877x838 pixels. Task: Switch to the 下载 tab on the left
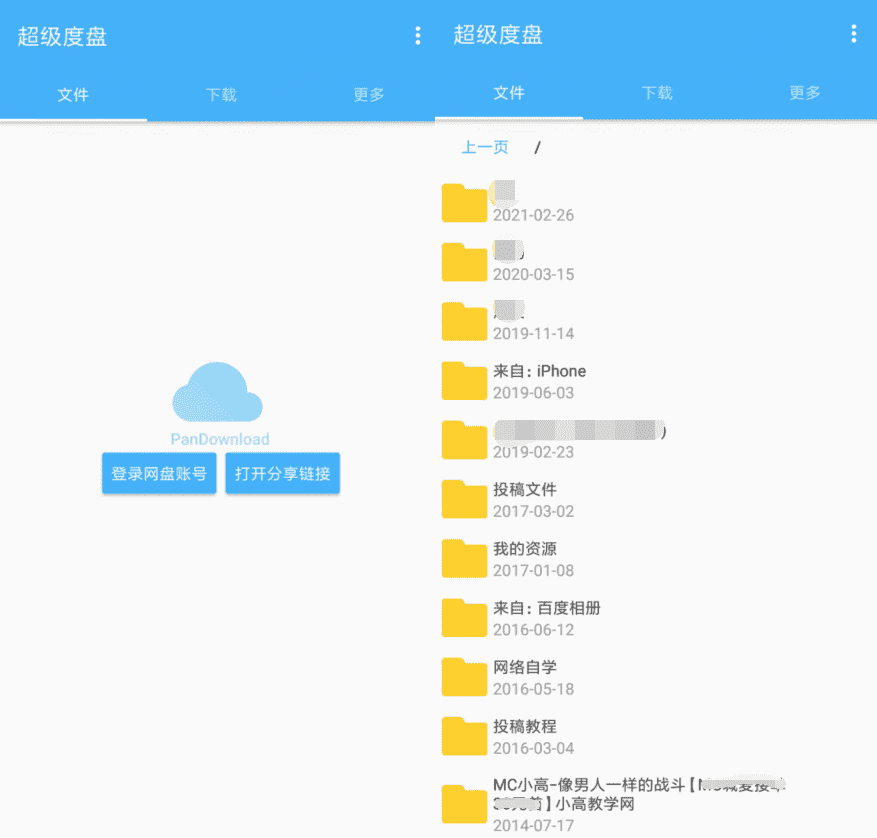point(220,95)
